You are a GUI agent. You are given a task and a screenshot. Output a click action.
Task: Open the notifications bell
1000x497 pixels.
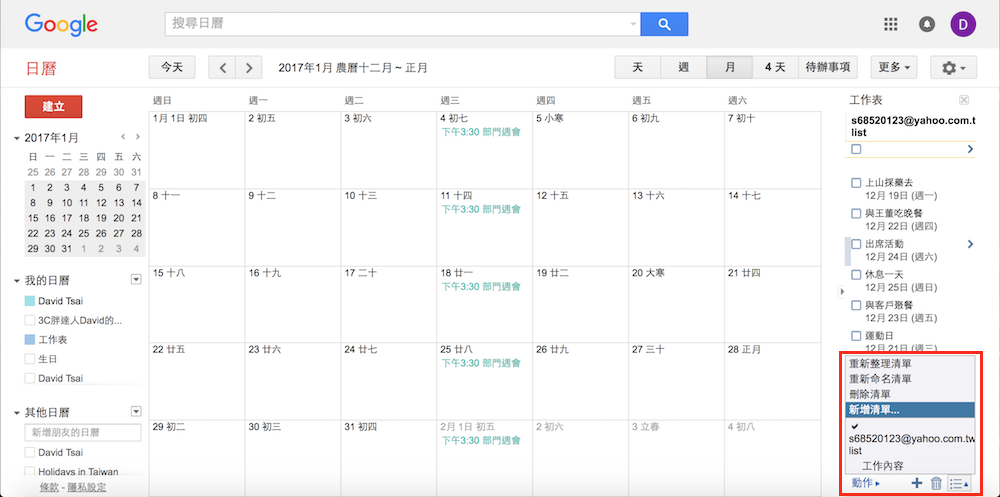[x=927, y=24]
